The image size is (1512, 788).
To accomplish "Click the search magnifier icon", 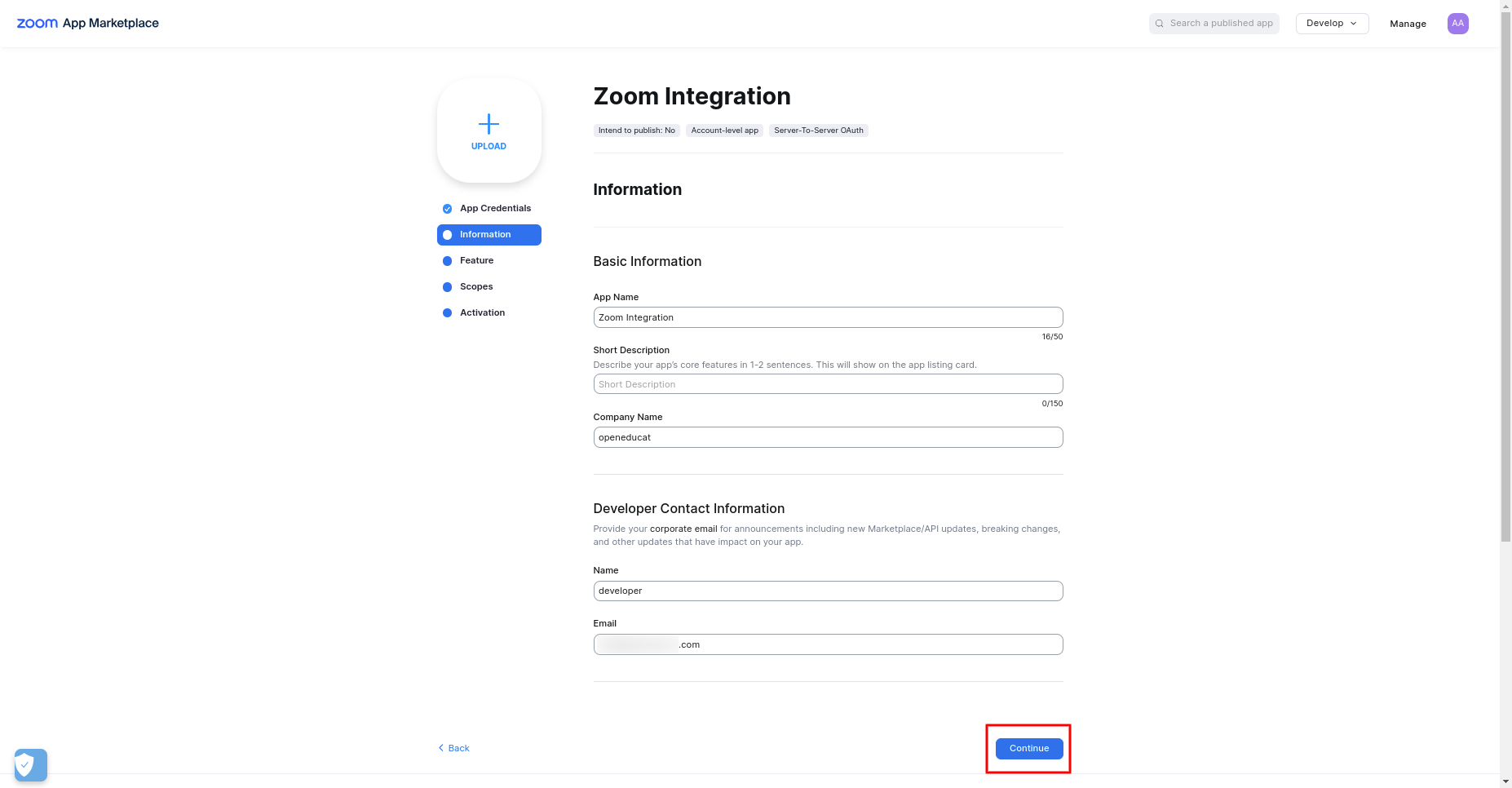I will 1160,24.
